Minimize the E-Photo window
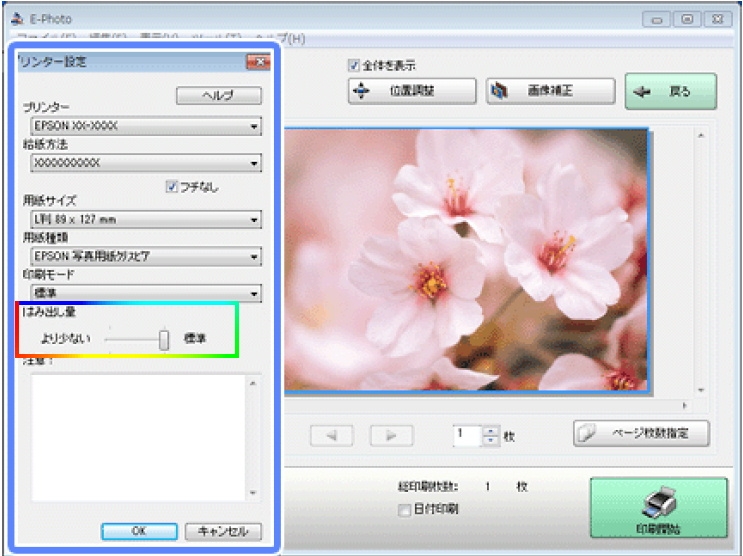The height and width of the screenshot is (556, 743). [x=657, y=19]
